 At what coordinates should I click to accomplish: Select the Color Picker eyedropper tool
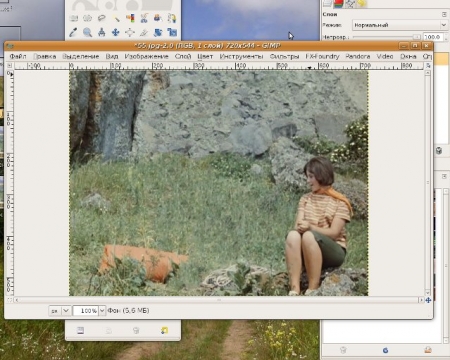[74, 32]
